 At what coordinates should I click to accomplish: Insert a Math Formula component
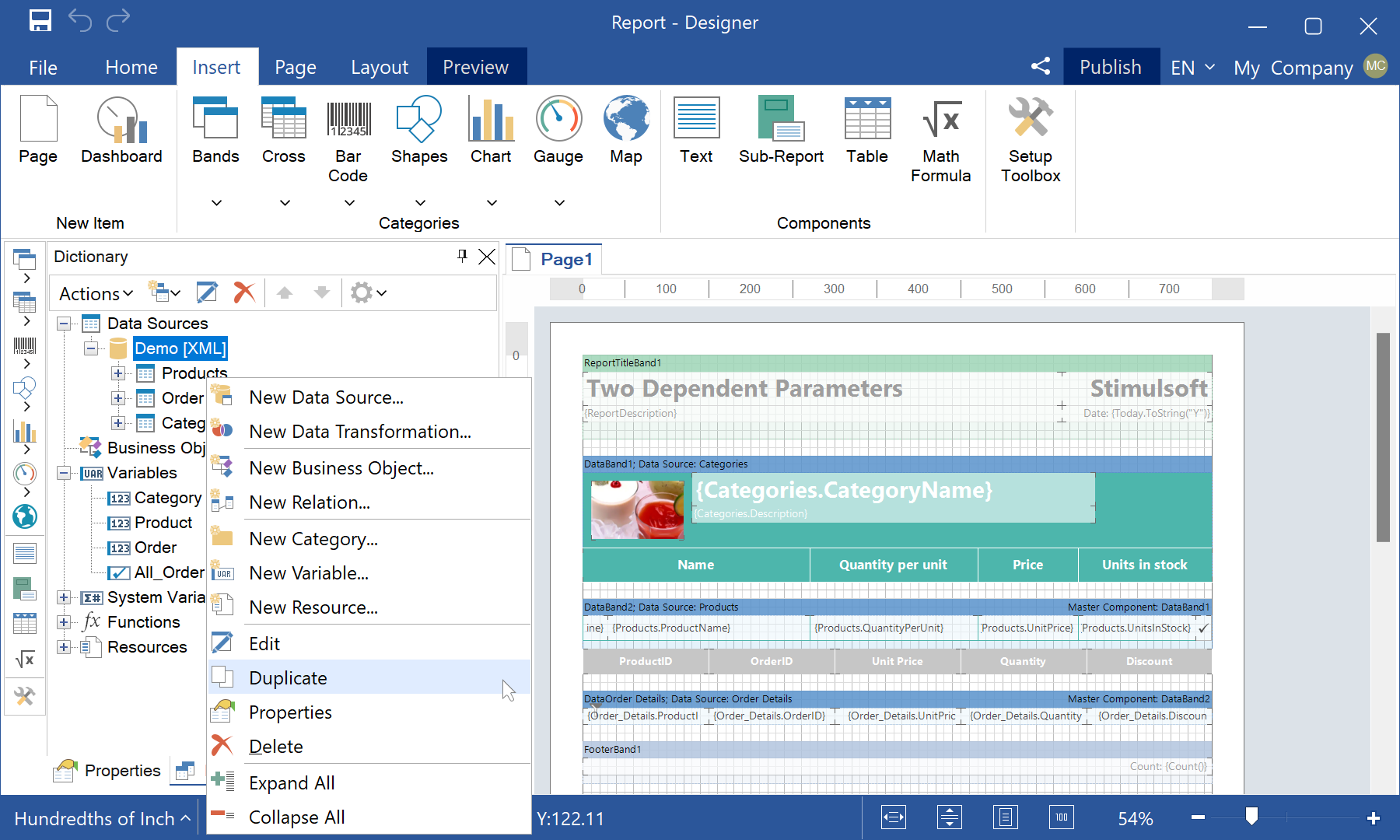pos(940,140)
